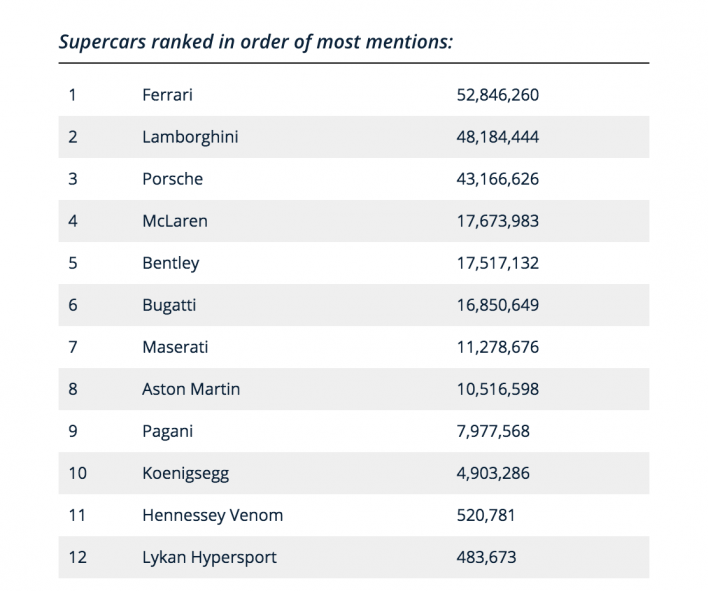Click the McLaren table entry
Viewport: 708px width, 591px height.
175,221
